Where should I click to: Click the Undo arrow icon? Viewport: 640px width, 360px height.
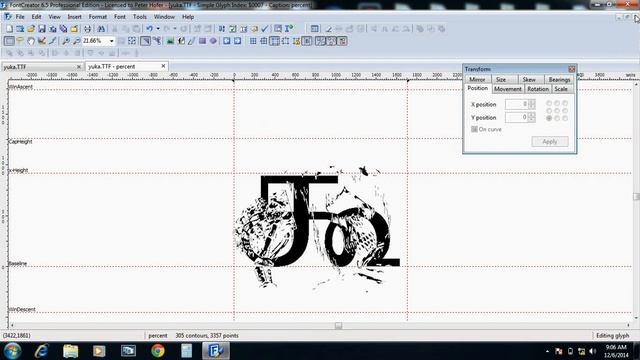(x=149, y=29)
